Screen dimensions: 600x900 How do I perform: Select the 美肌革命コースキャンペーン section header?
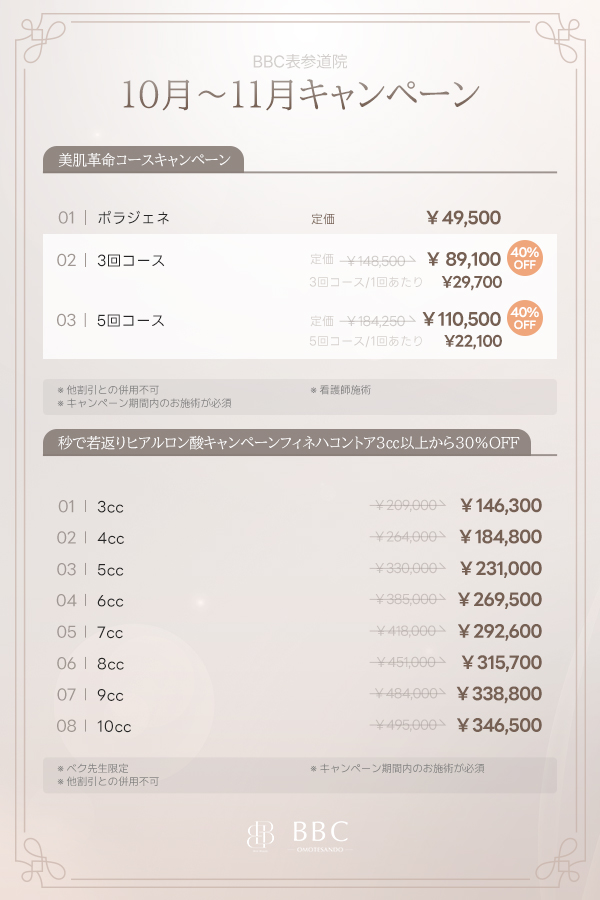pyautogui.click(x=144, y=160)
